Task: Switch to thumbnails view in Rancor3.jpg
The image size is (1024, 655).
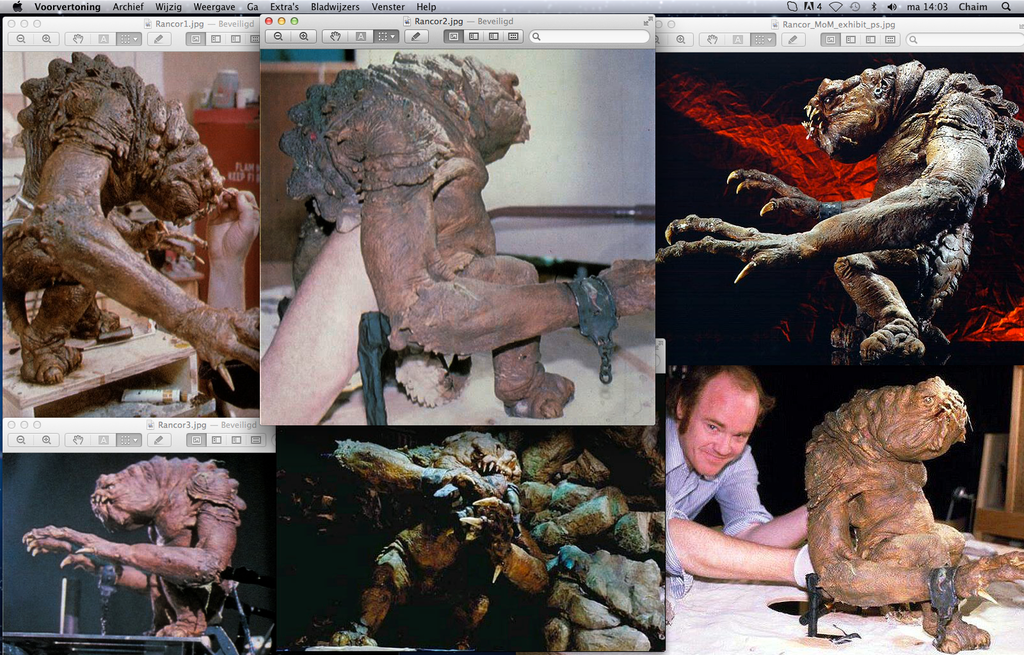Action: tap(216, 440)
